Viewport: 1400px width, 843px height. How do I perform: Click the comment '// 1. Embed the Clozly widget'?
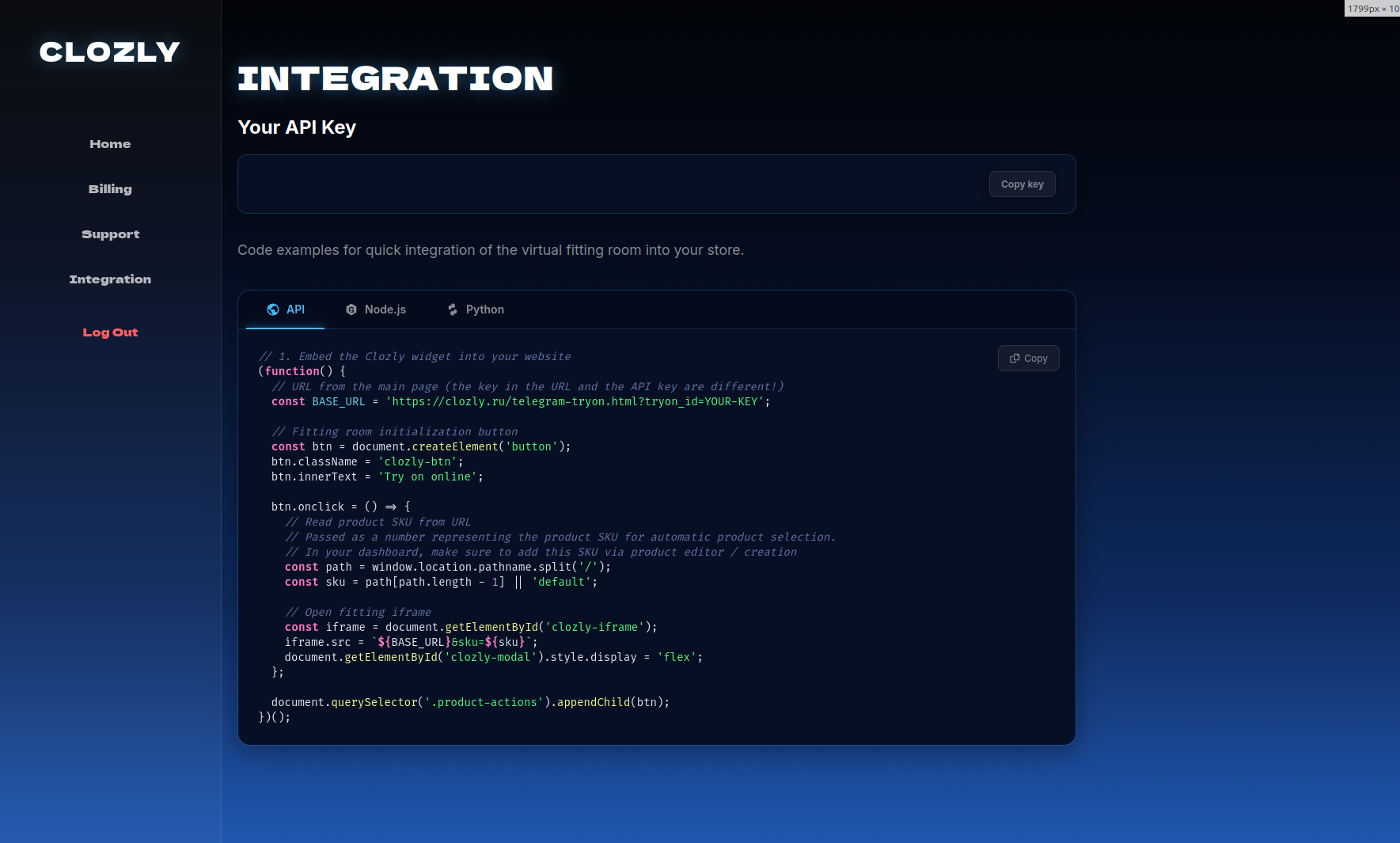pos(415,356)
